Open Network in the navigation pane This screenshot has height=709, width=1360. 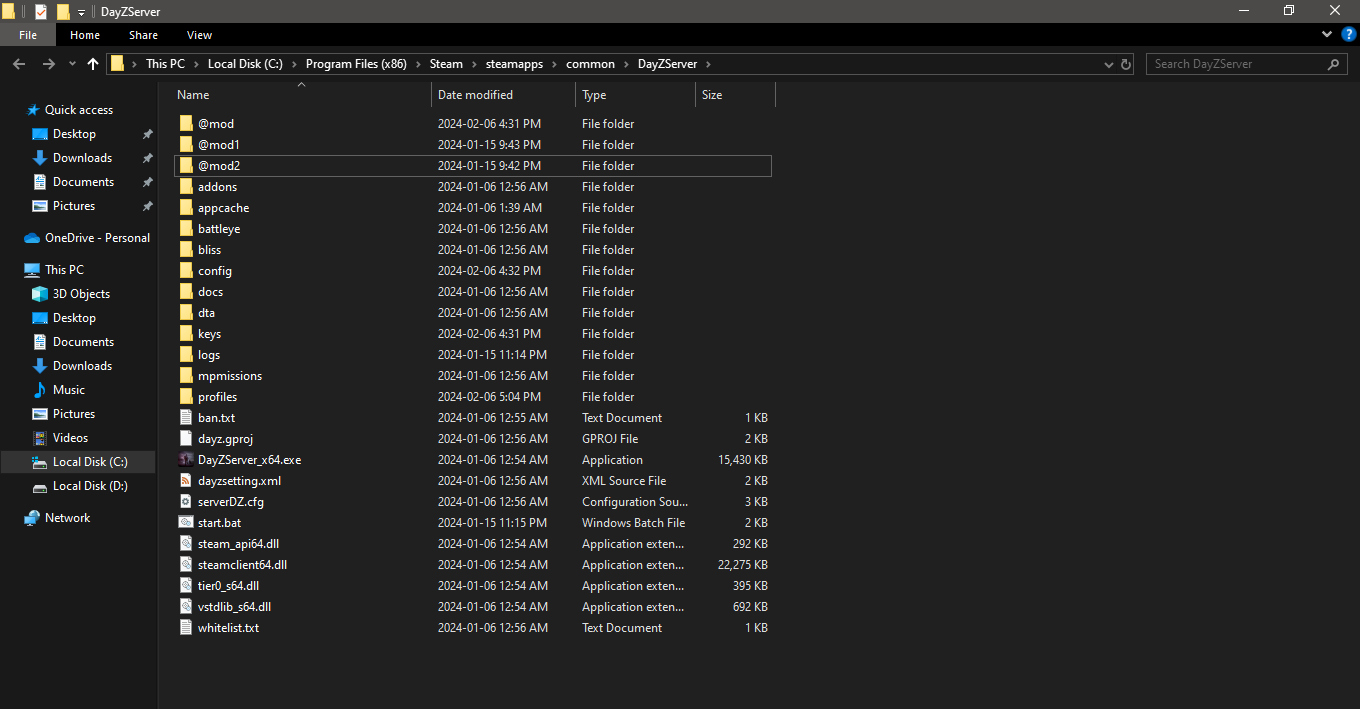(67, 518)
